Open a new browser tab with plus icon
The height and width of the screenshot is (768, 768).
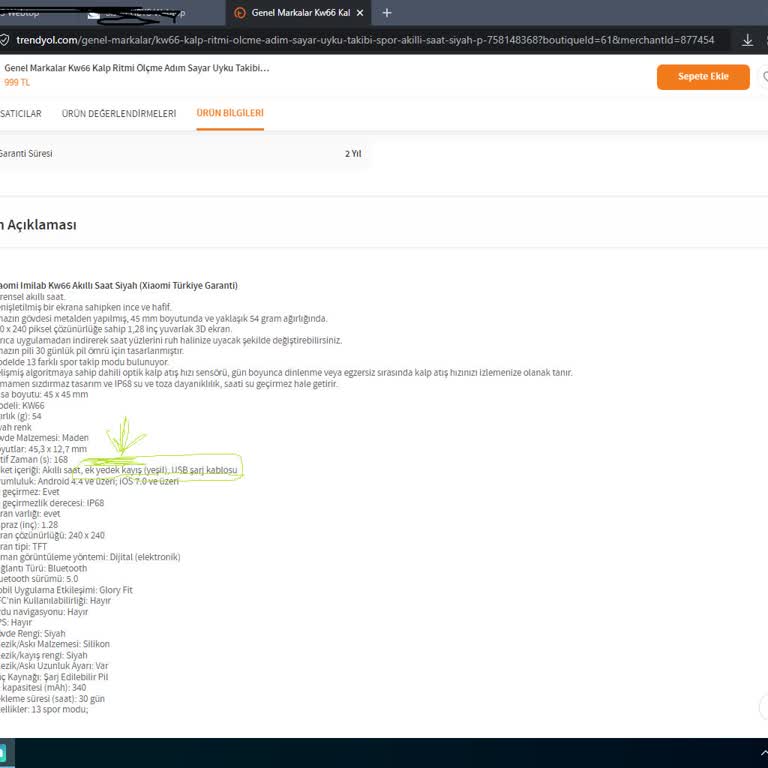386,13
